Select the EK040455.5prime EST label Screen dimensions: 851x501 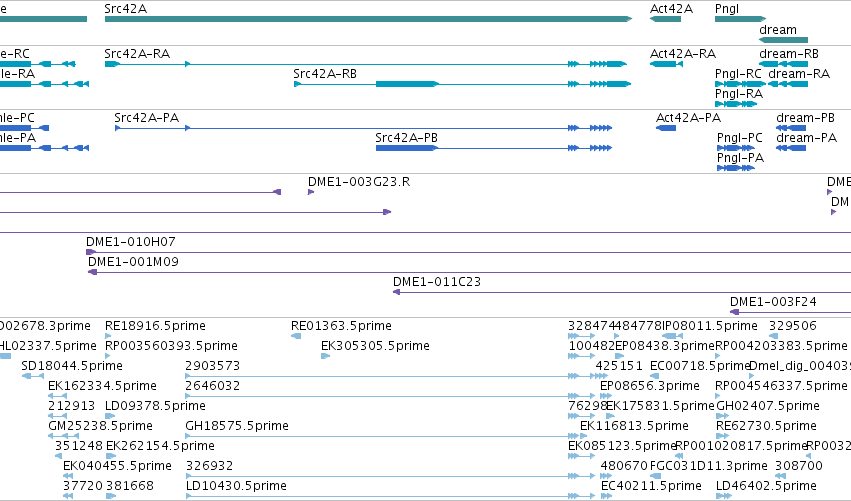click(117, 466)
